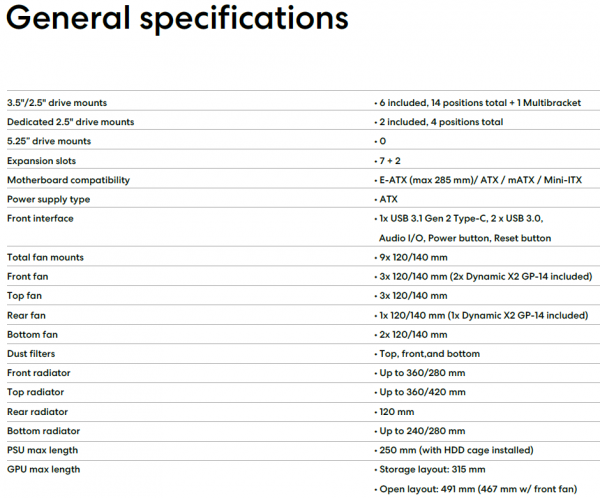Select the Rear radiator 120 mm value
This screenshot has width=600, height=498.
pyautogui.click(x=396, y=412)
